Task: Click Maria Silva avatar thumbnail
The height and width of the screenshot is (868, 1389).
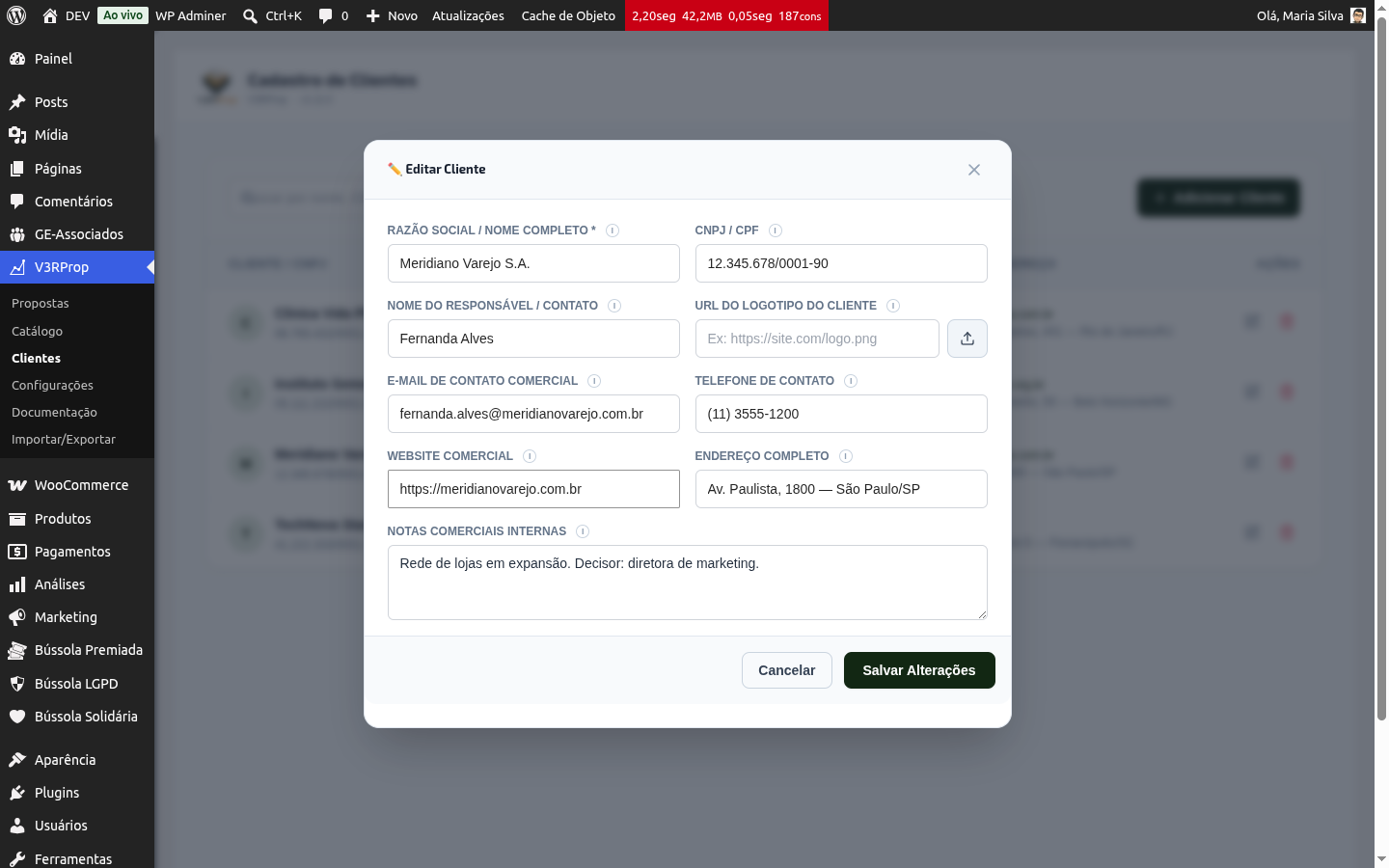Action: [x=1358, y=15]
